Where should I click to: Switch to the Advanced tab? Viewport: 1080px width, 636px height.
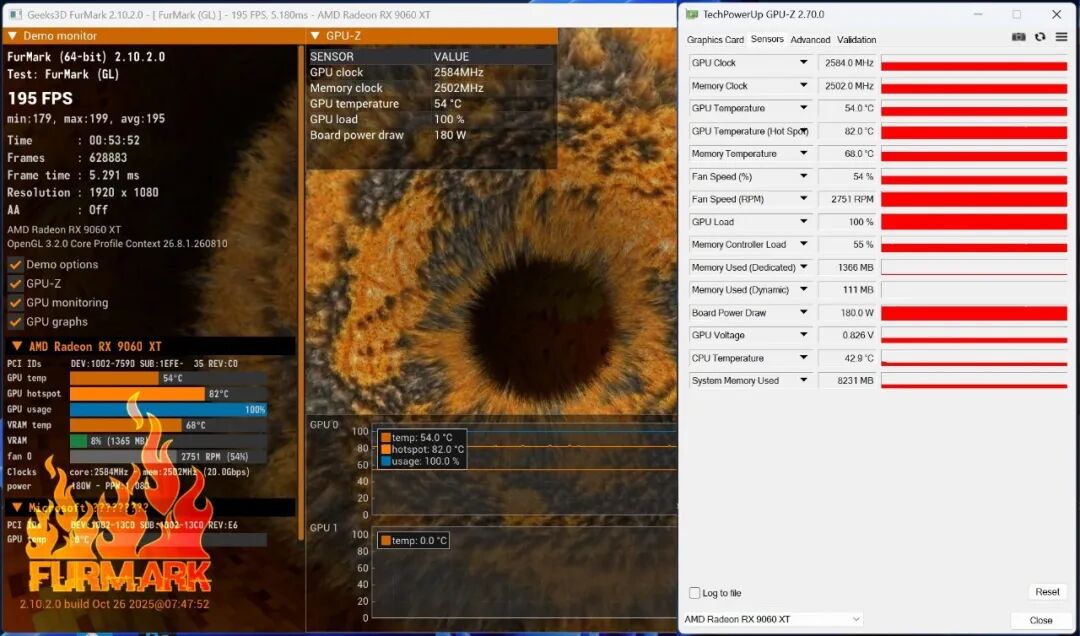point(810,40)
